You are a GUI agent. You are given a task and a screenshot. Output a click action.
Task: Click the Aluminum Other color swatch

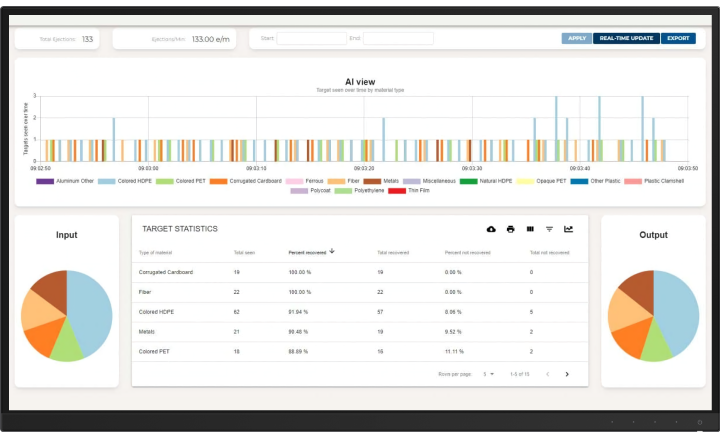45,181
